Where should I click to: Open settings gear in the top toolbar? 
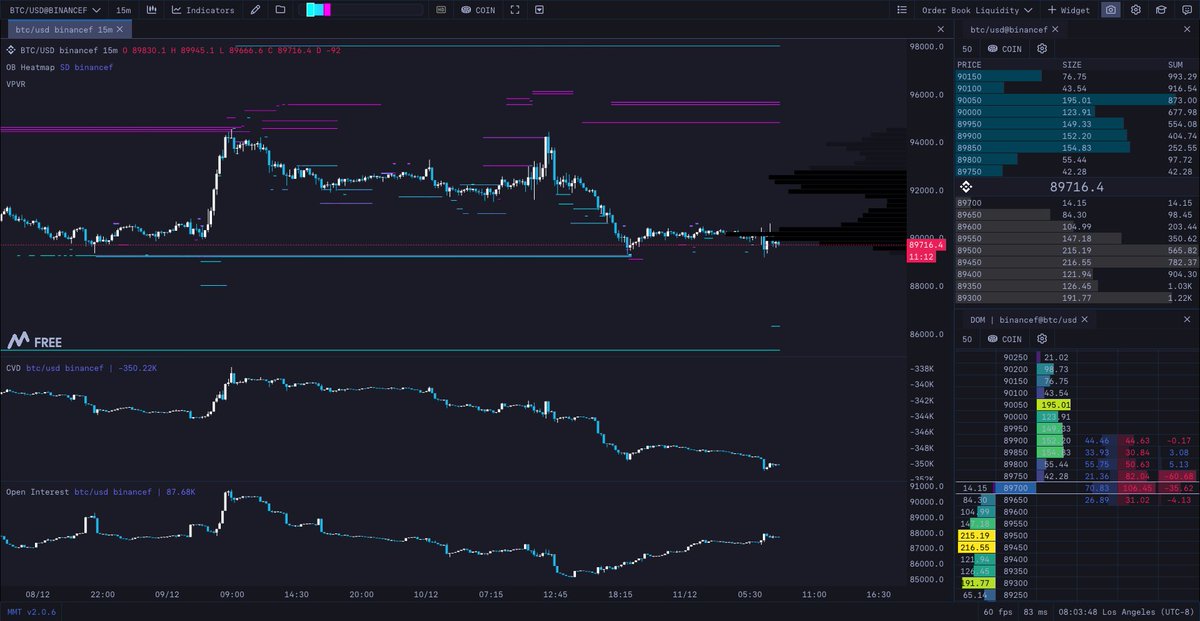pos(1136,10)
